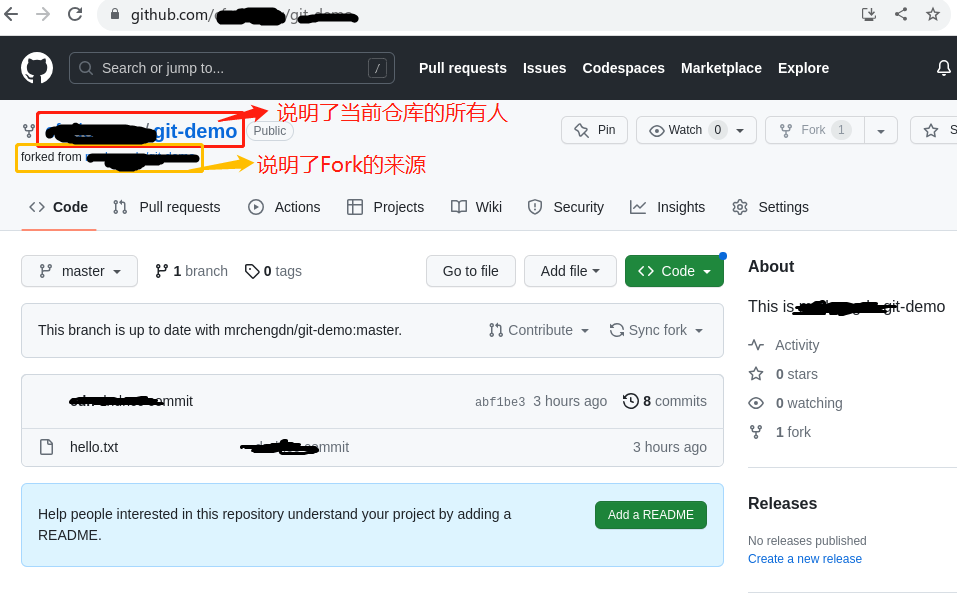Image resolution: width=957 pixels, height=601 pixels.
Task: Click the Activity pulse icon
Action: [756, 345]
